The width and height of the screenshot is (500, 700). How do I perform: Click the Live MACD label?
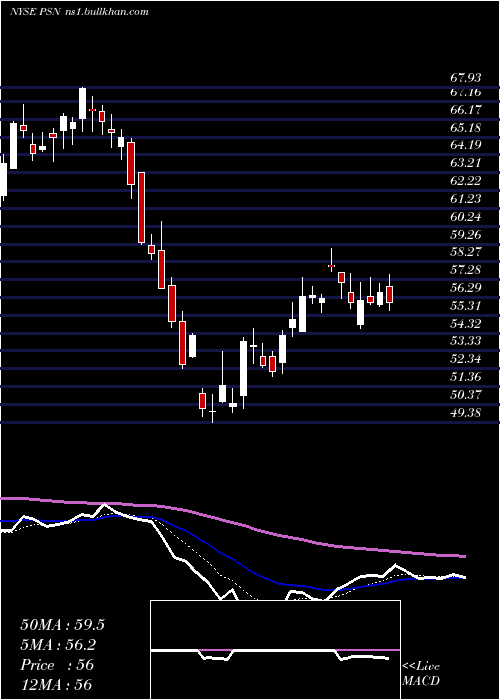click(x=421, y=674)
